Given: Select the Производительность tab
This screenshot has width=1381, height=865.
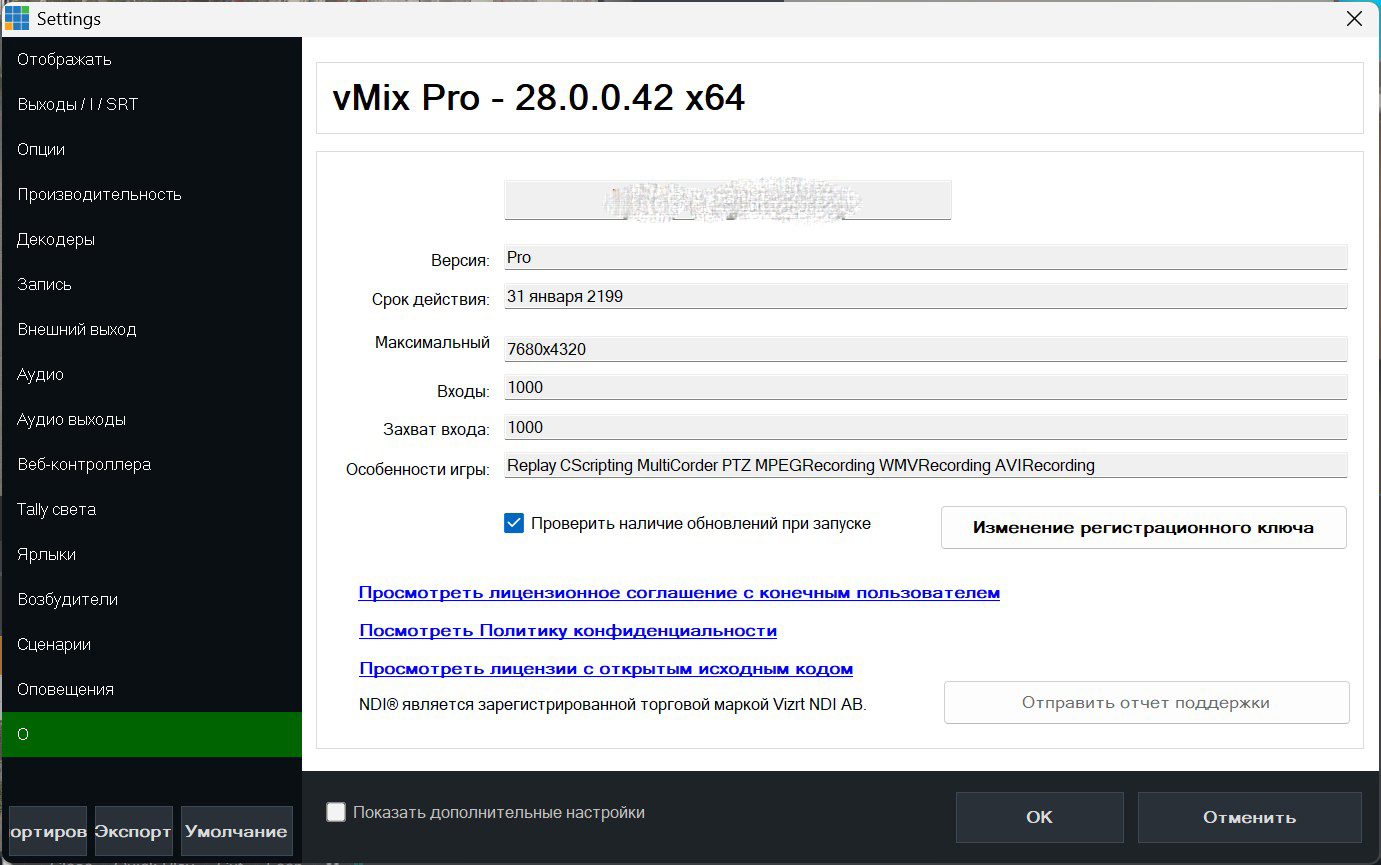Looking at the screenshot, I should [x=99, y=194].
